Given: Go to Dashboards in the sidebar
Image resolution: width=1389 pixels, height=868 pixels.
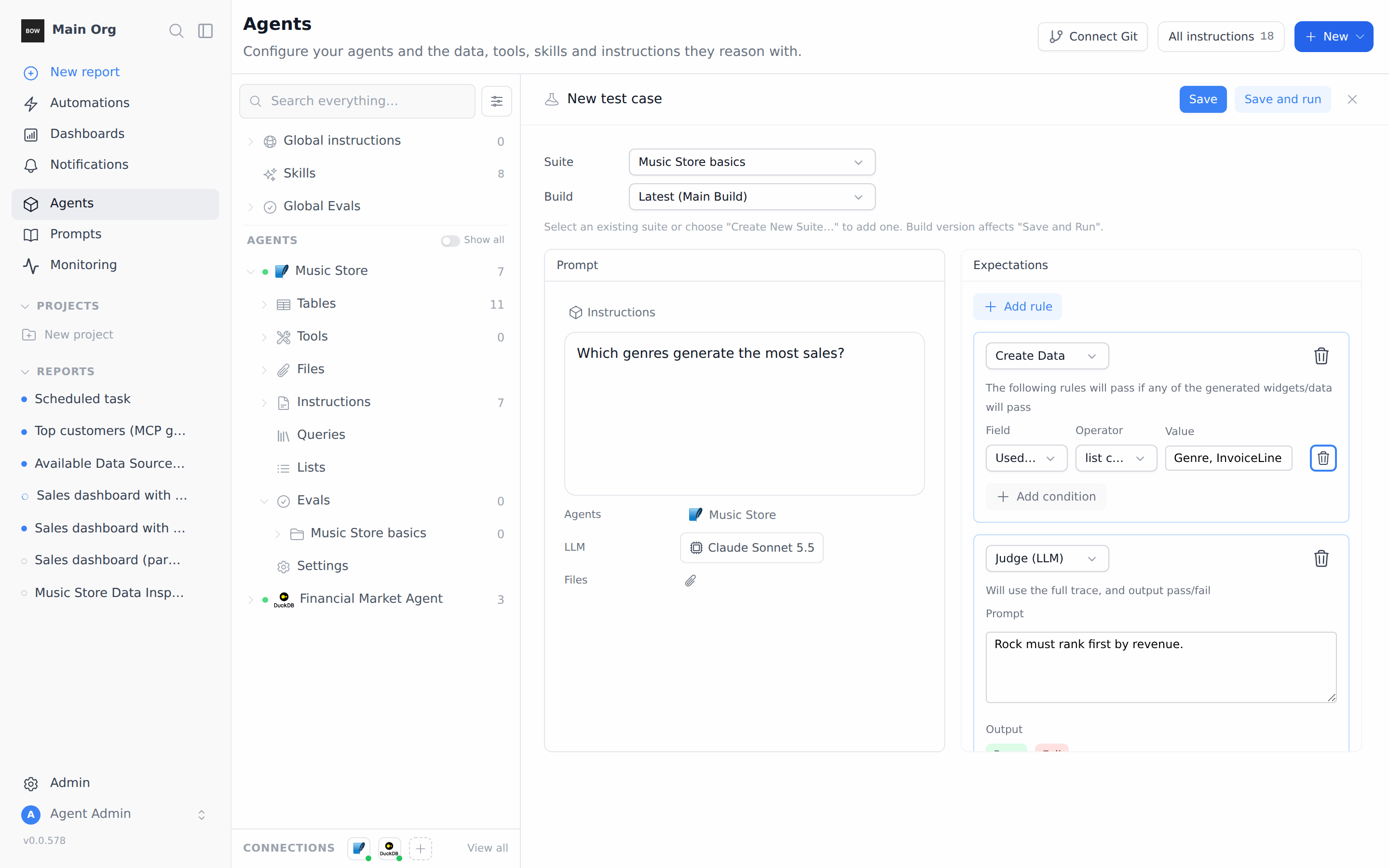Looking at the screenshot, I should (115, 134).
